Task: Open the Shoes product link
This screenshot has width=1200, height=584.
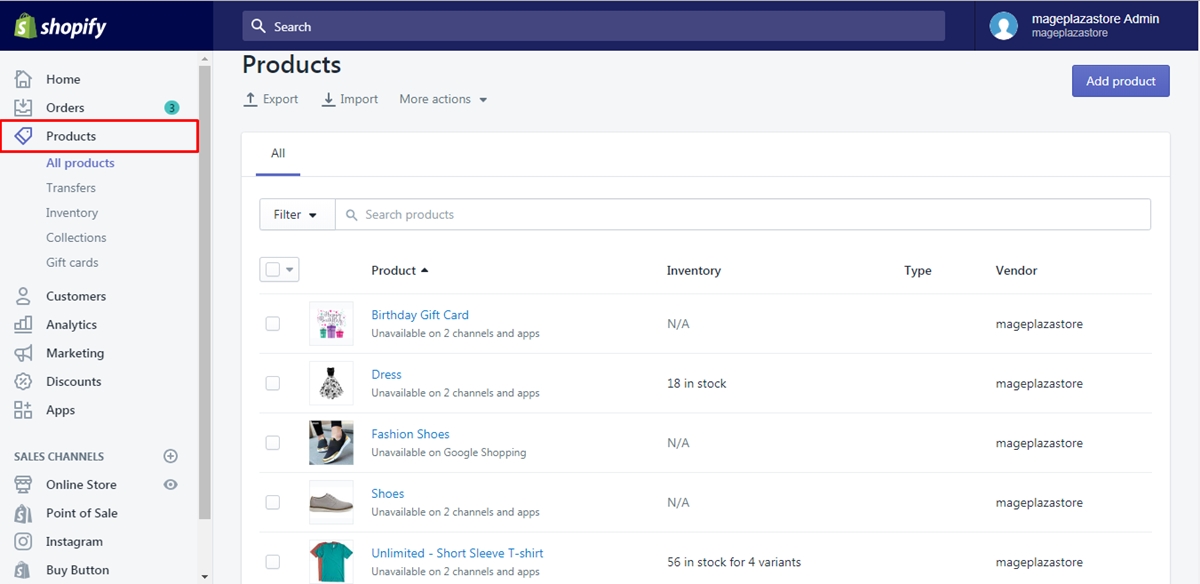Action: point(388,494)
